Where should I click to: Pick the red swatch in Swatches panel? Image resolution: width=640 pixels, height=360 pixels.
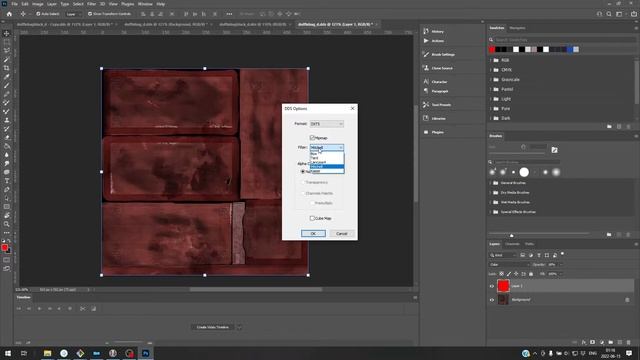[492, 49]
